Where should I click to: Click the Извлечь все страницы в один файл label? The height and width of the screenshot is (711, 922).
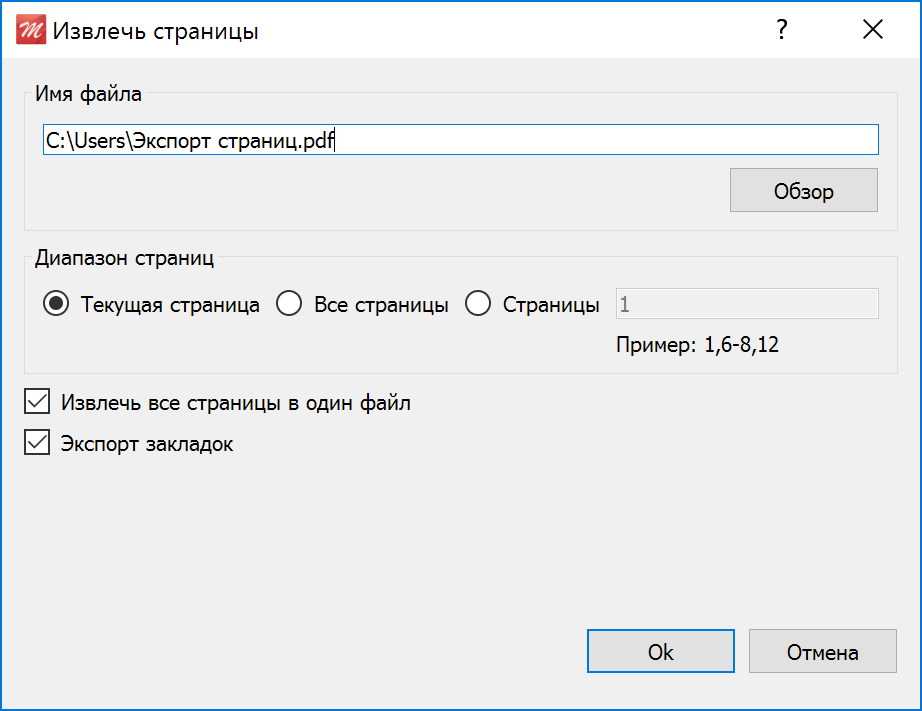click(236, 403)
